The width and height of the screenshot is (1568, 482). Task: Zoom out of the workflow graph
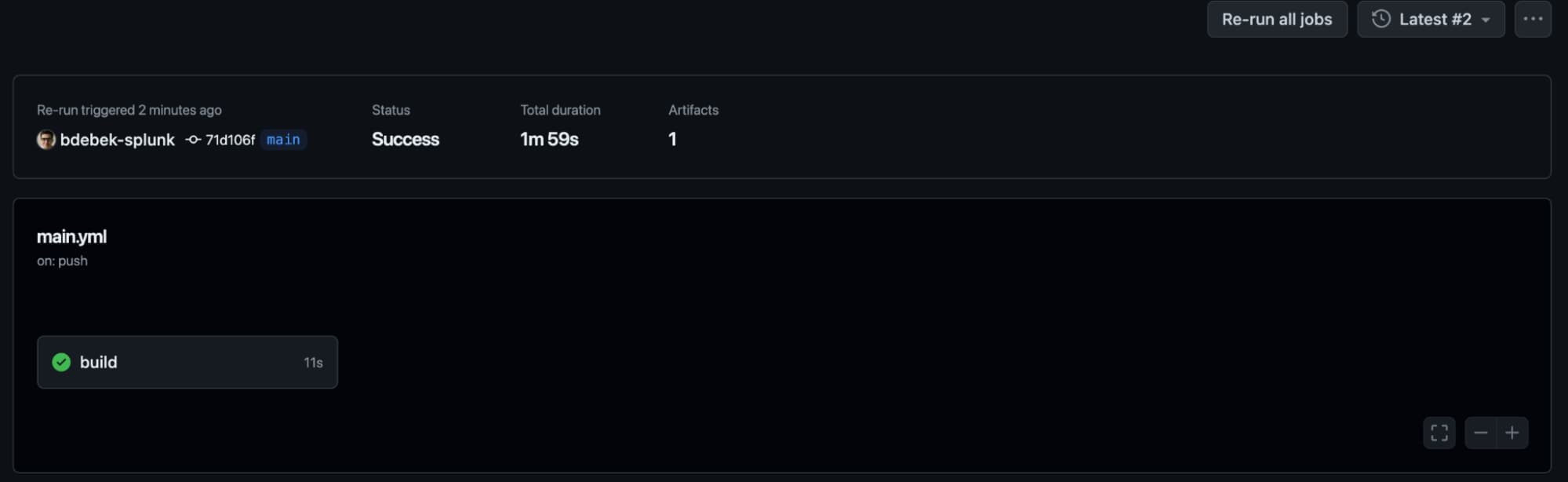(1481, 433)
